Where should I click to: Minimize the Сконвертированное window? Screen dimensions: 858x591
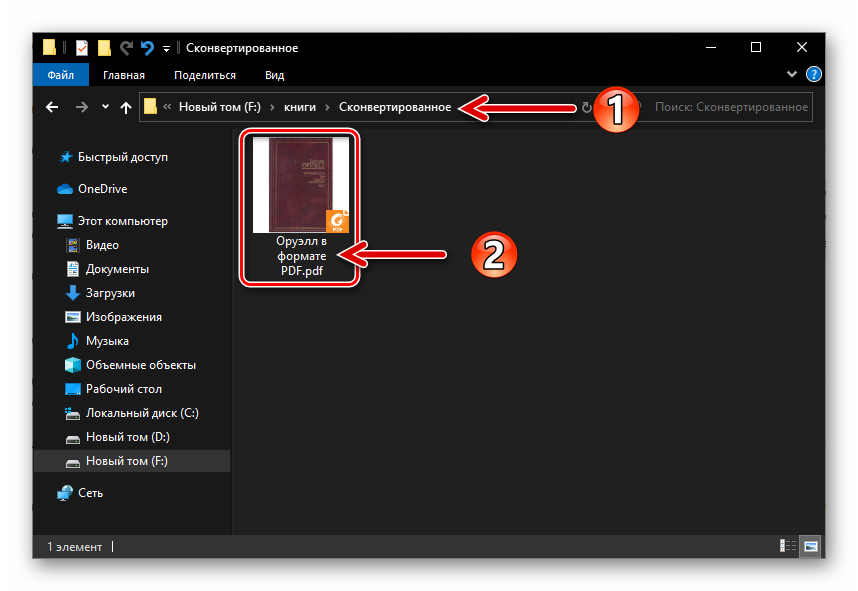click(x=711, y=48)
